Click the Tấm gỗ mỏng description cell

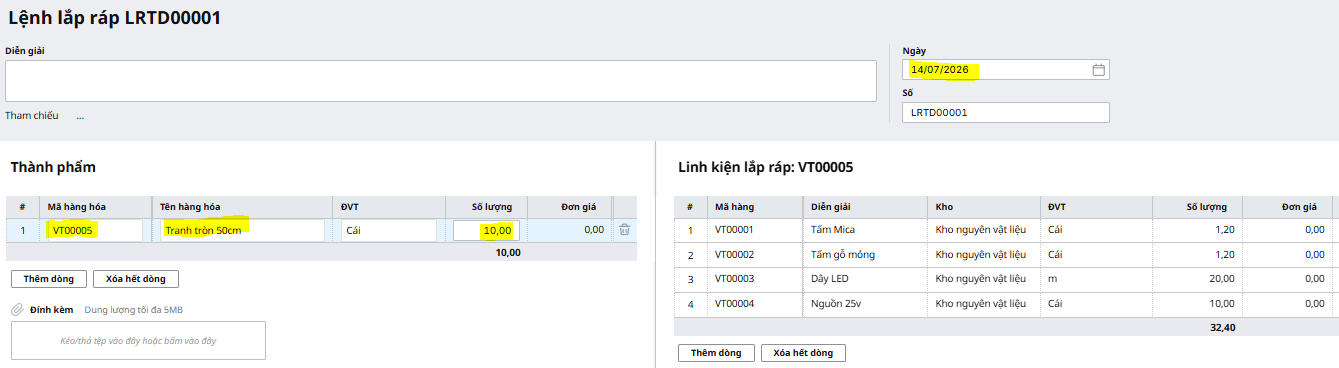point(866,254)
